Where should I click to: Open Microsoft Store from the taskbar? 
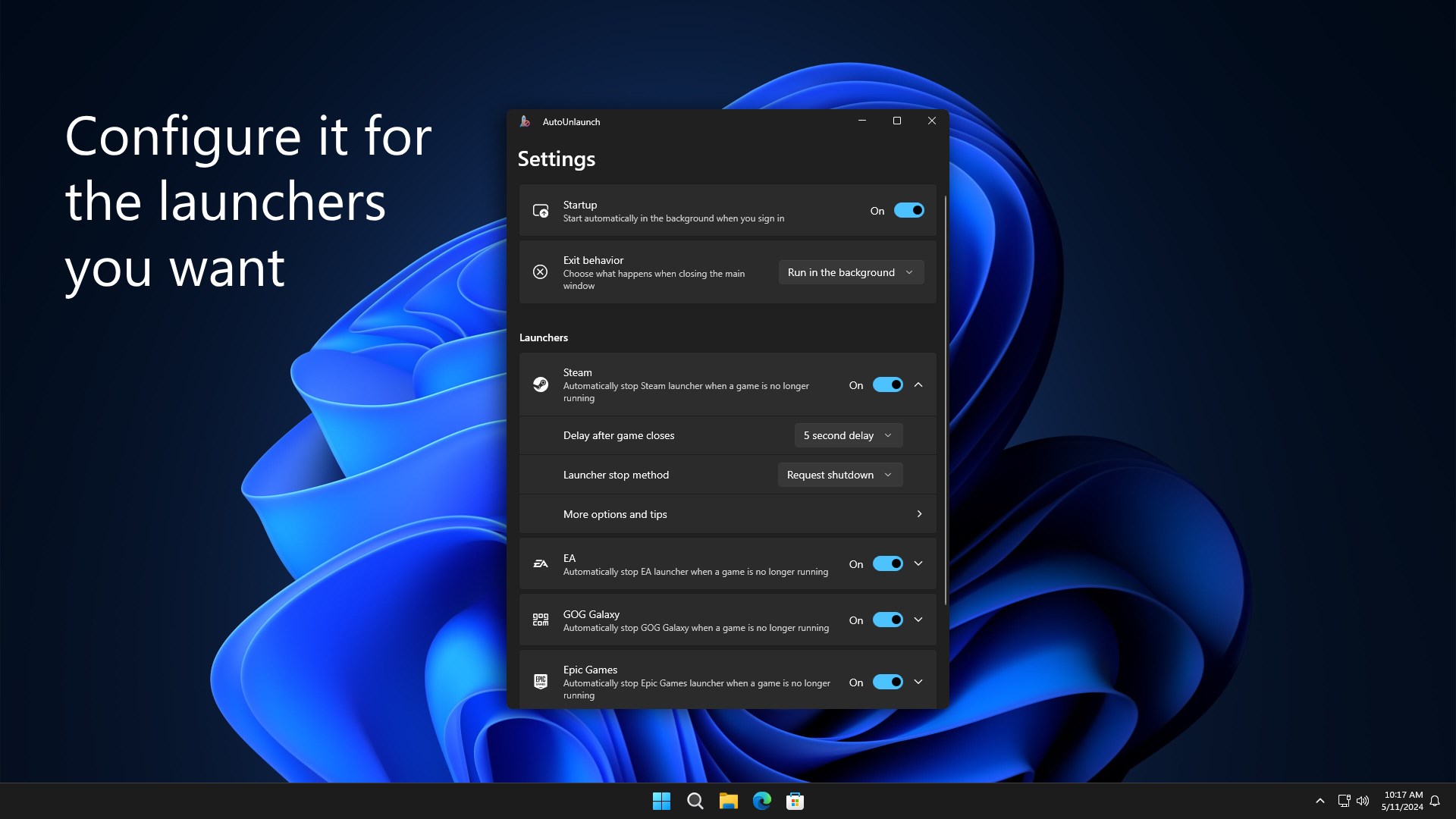[x=795, y=801]
